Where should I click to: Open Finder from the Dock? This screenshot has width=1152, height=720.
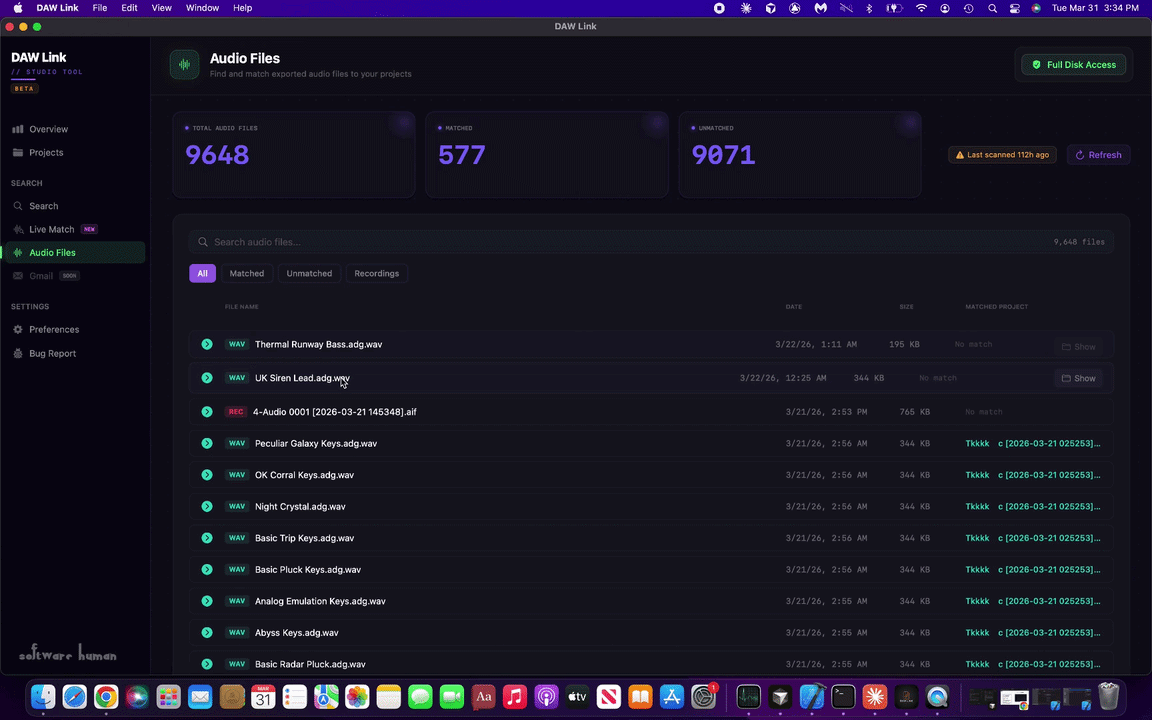coord(43,696)
